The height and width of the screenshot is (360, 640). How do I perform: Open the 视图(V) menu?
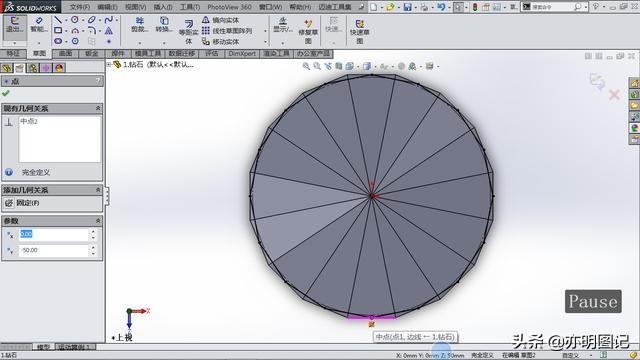coord(136,7)
